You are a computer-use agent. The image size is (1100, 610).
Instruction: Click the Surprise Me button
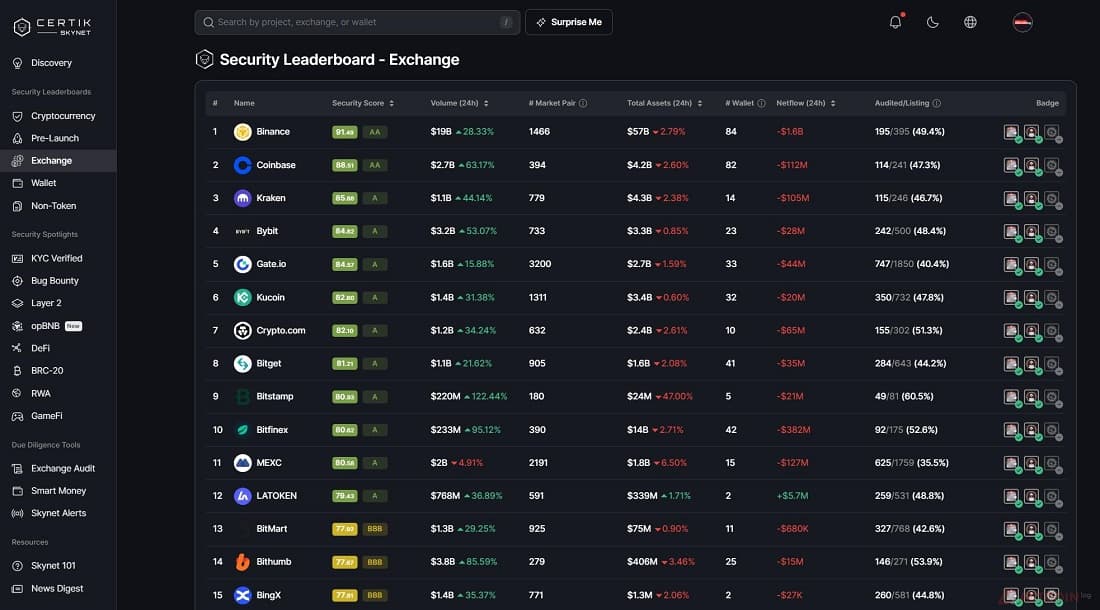point(569,22)
